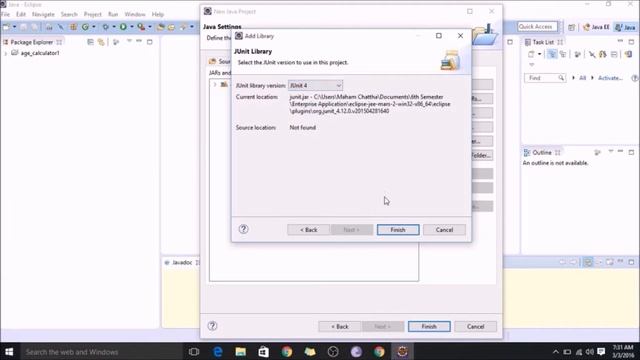
Task: Open the External Tools dropdown arrow
Action: (x=150, y=27)
